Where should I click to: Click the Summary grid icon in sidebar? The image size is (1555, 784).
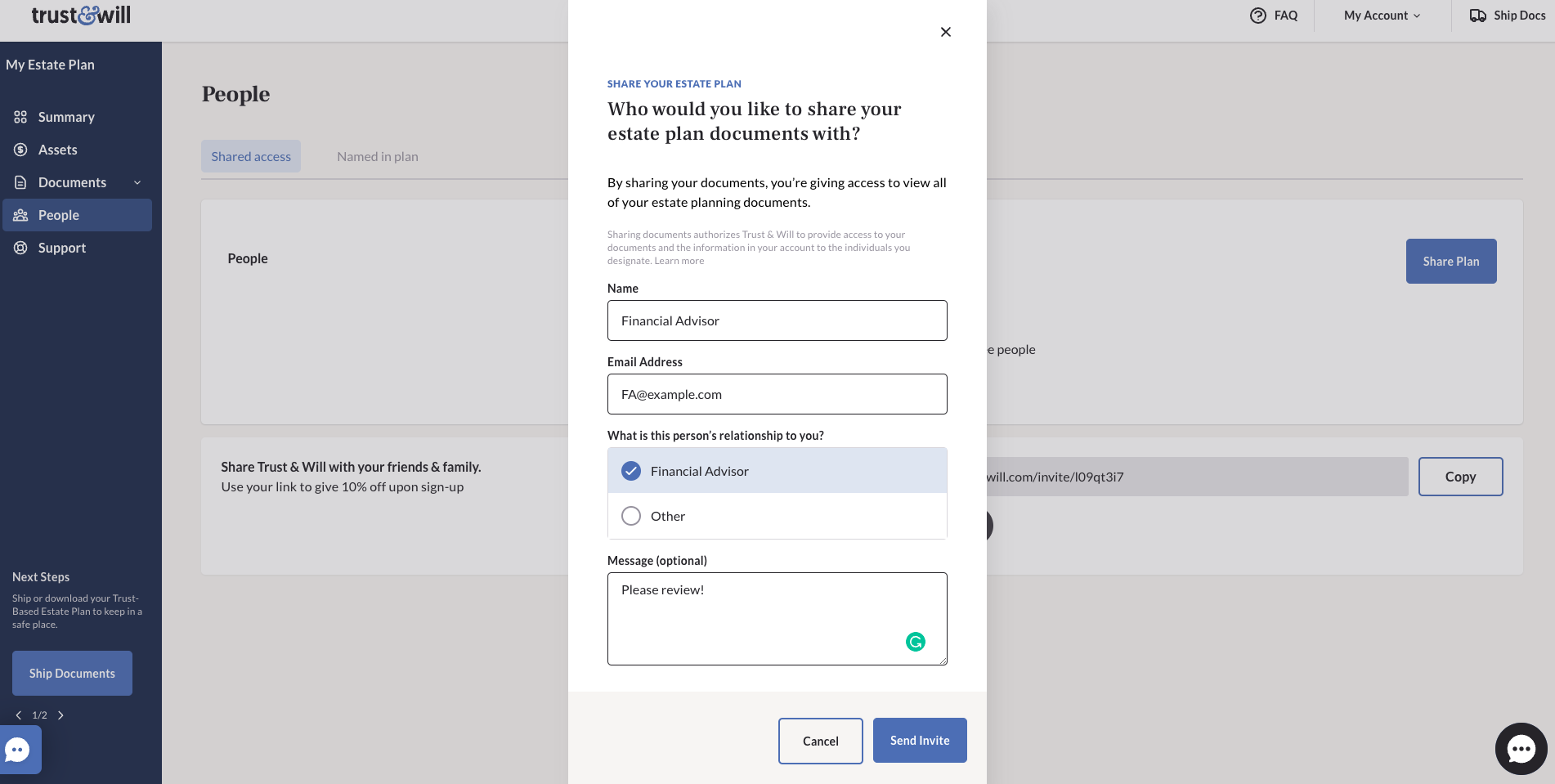click(x=20, y=117)
